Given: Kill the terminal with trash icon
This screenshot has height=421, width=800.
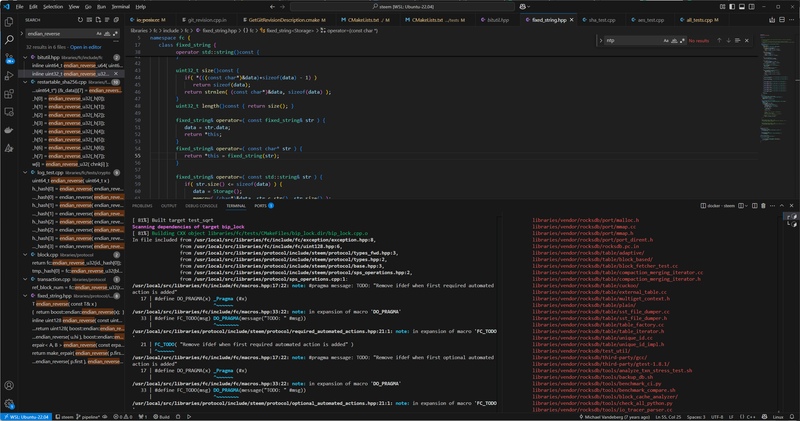Looking at the screenshot, I should coord(763,206).
